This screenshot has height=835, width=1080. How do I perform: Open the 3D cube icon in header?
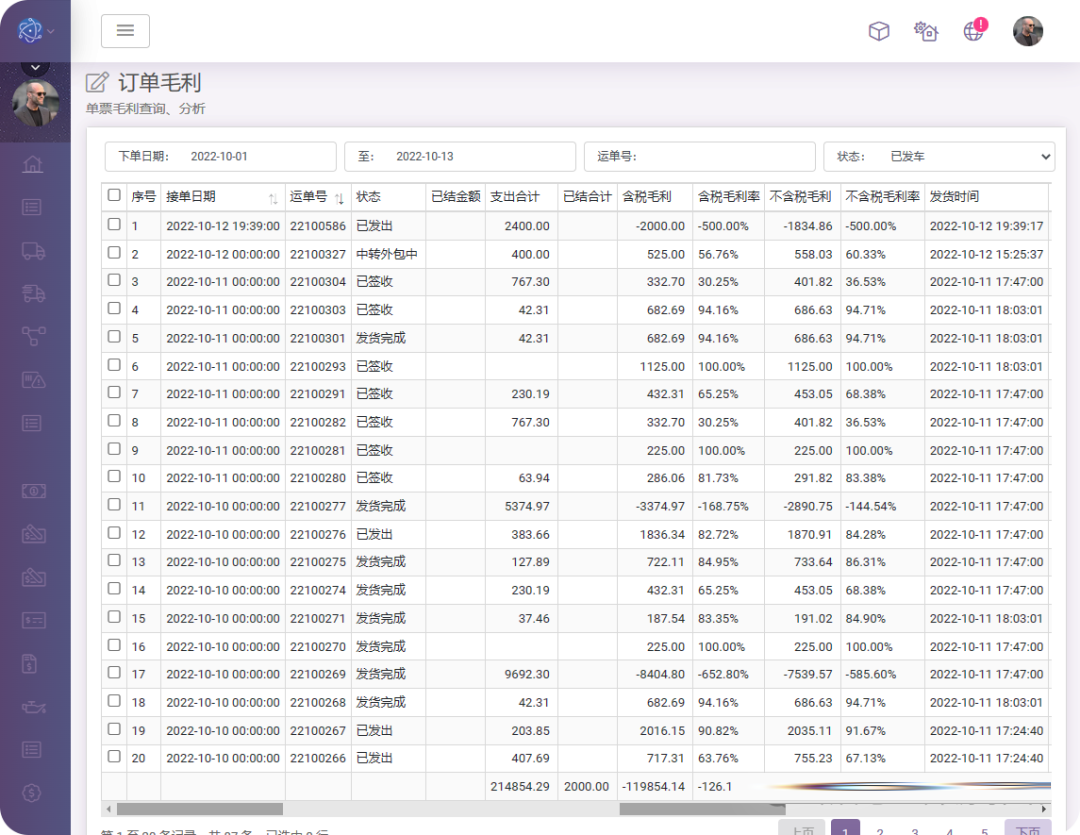pyautogui.click(x=878, y=31)
